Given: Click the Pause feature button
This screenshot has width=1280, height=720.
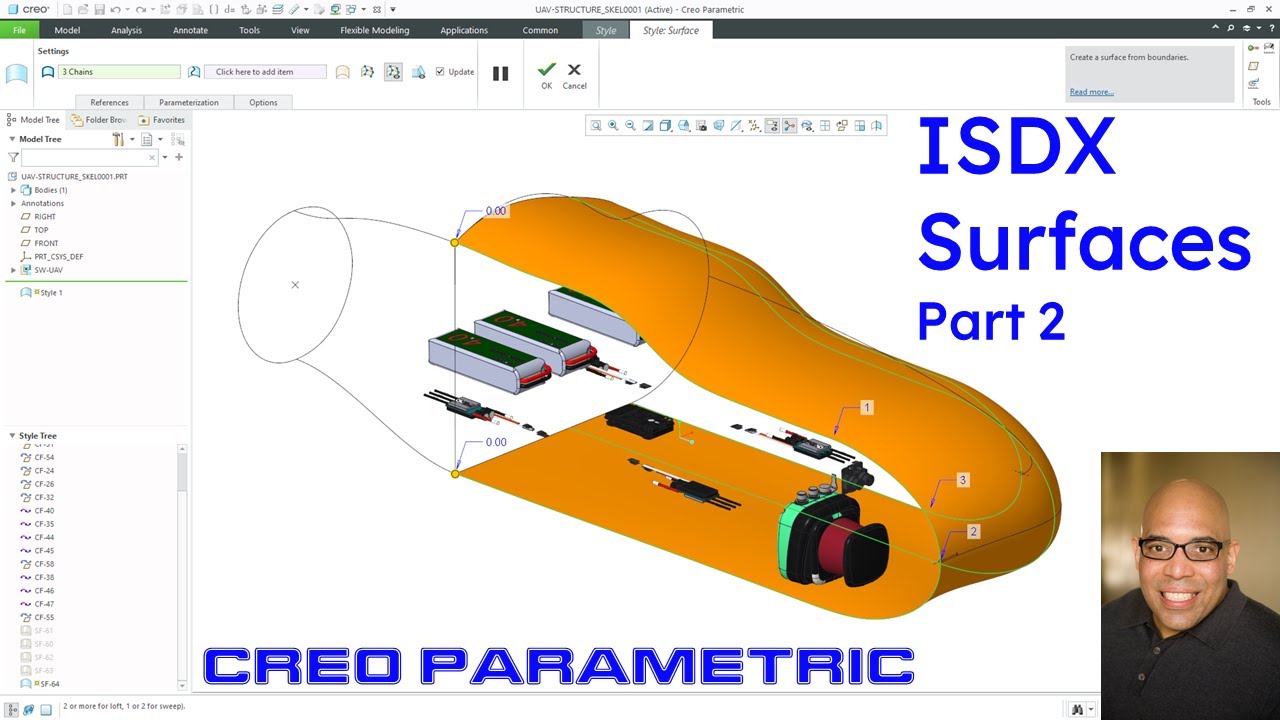Looking at the screenshot, I should point(500,73).
